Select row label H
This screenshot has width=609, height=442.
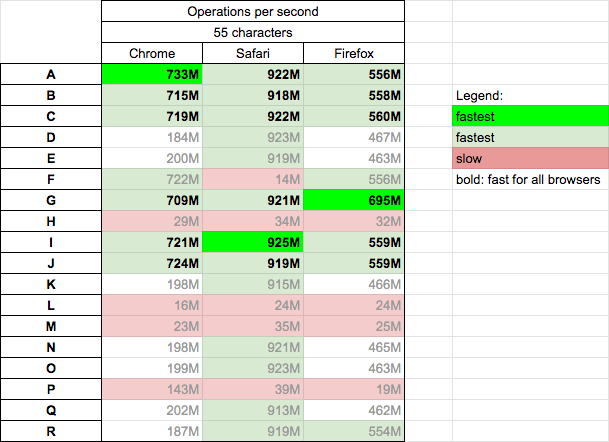pos(51,221)
